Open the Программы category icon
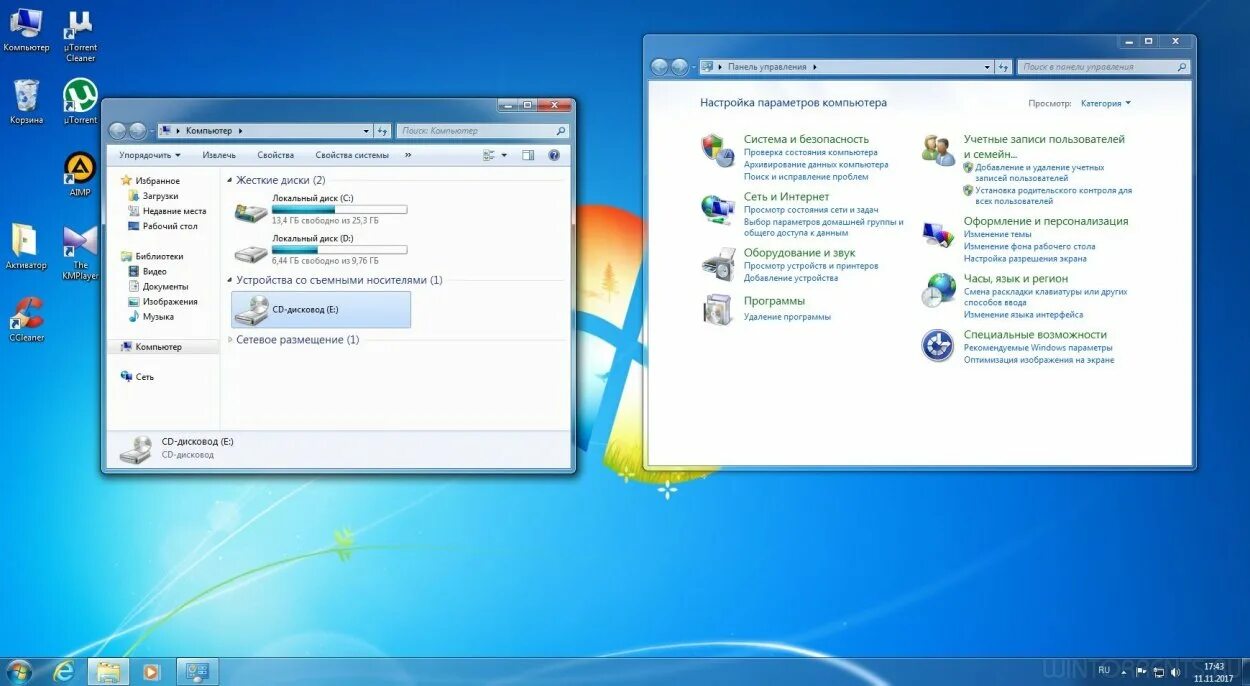 [x=718, y=310]
